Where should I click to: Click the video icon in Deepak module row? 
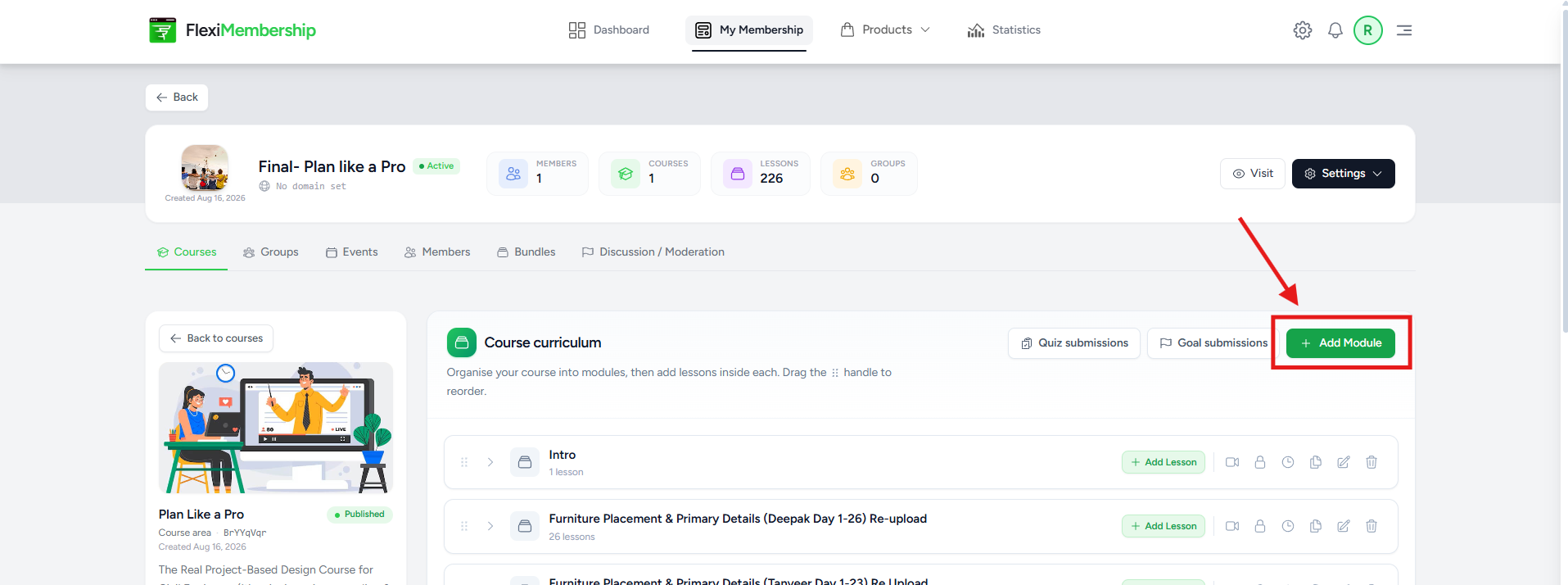point(1232,526)
